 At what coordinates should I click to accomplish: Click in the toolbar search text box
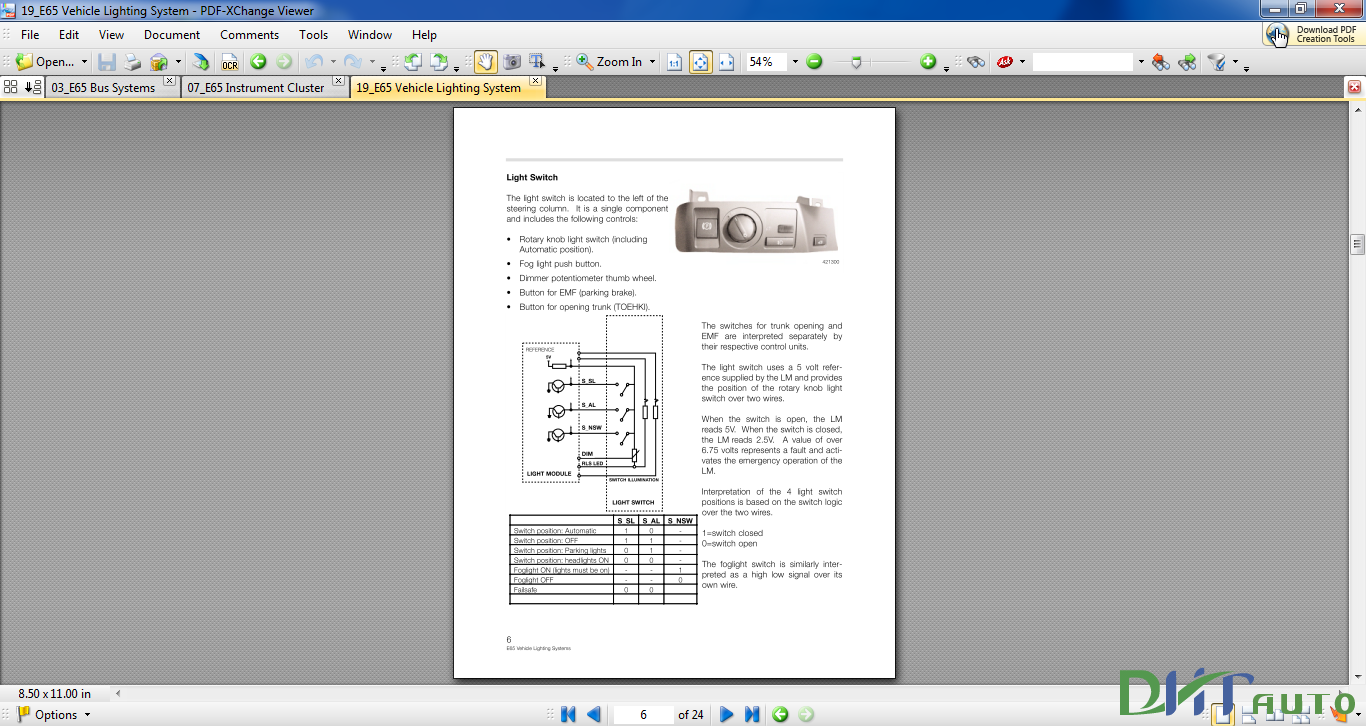[1083, 62]
